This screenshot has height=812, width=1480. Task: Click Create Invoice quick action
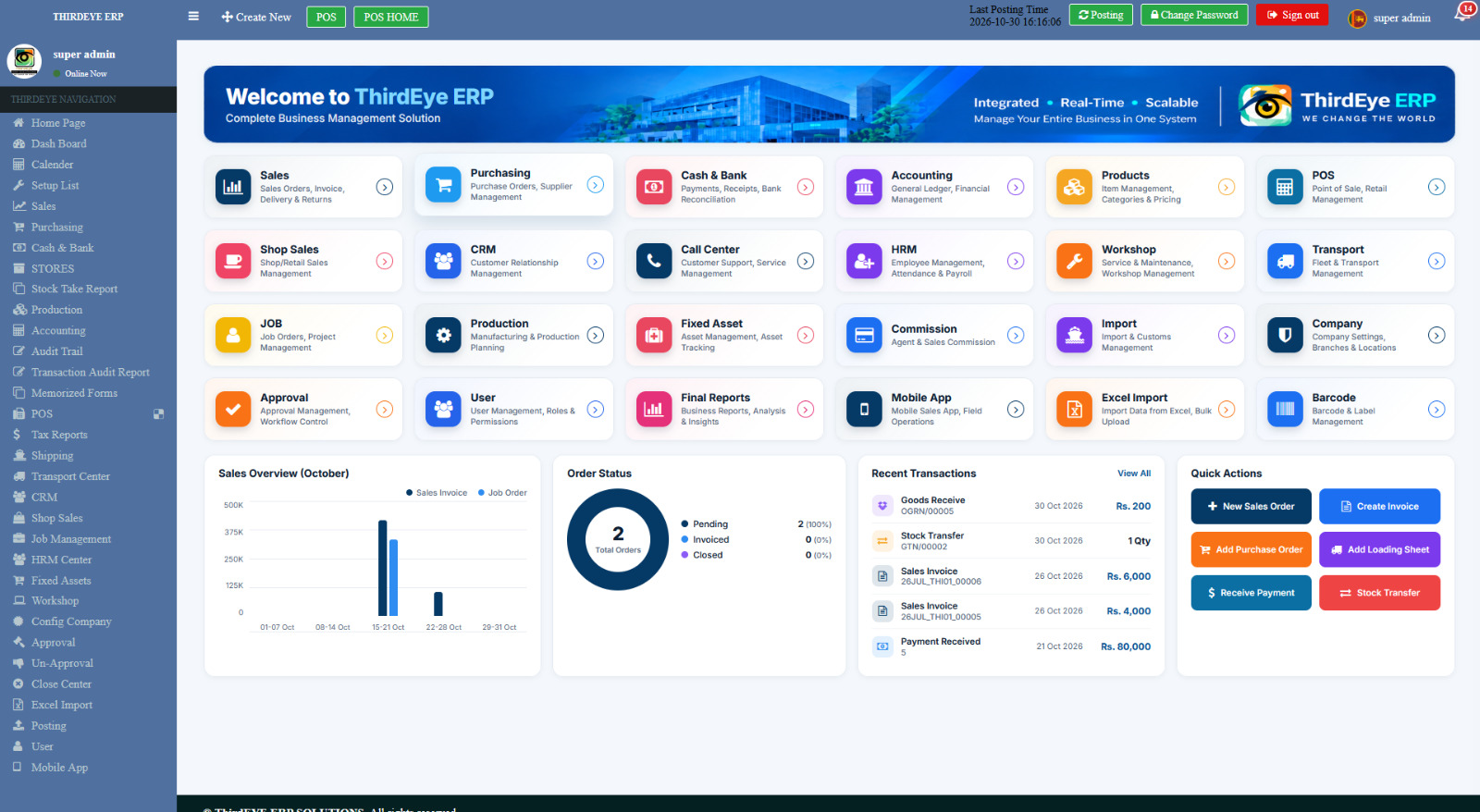[1379, 506]
